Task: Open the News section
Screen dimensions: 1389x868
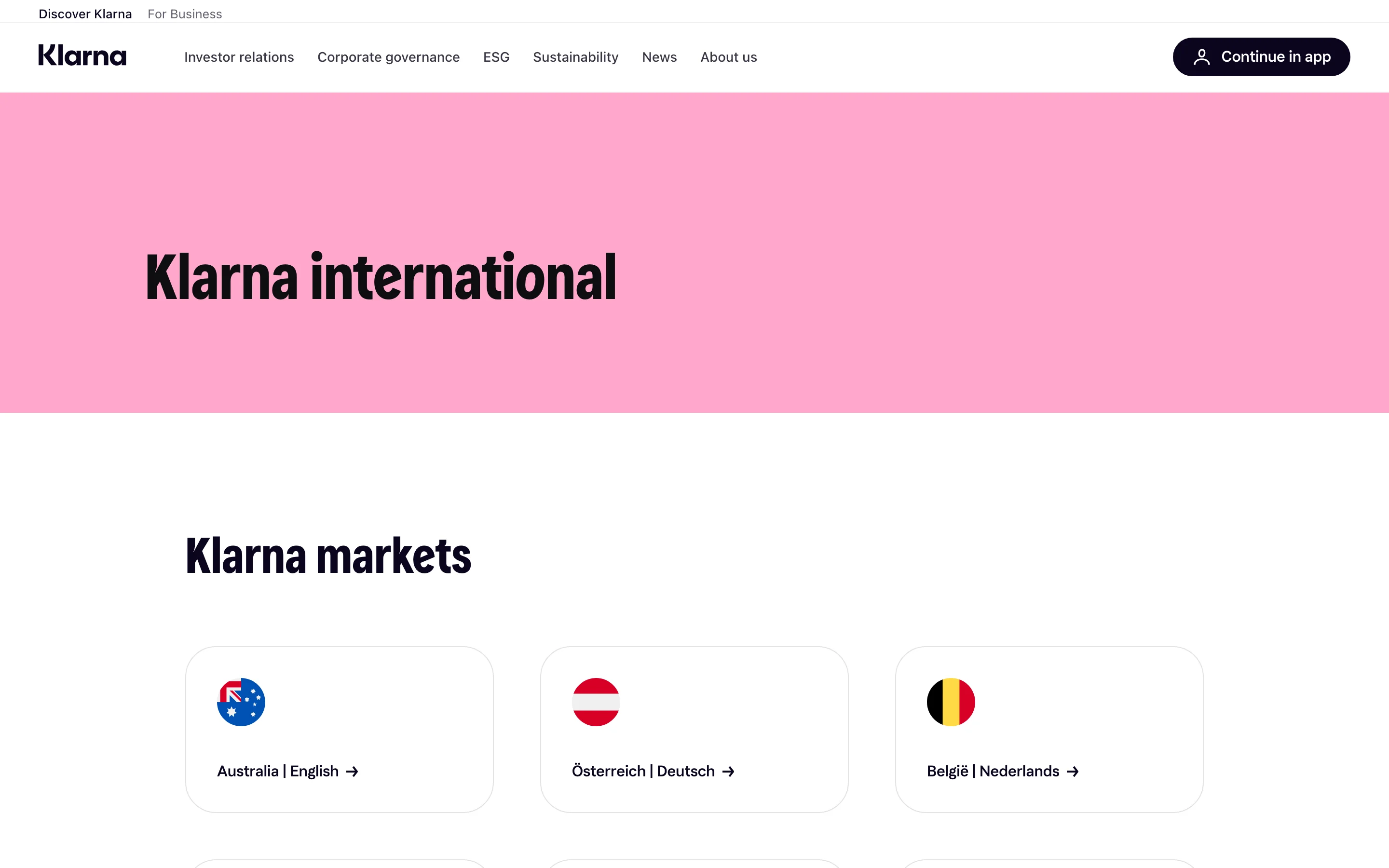Action: tap(659, 57)
